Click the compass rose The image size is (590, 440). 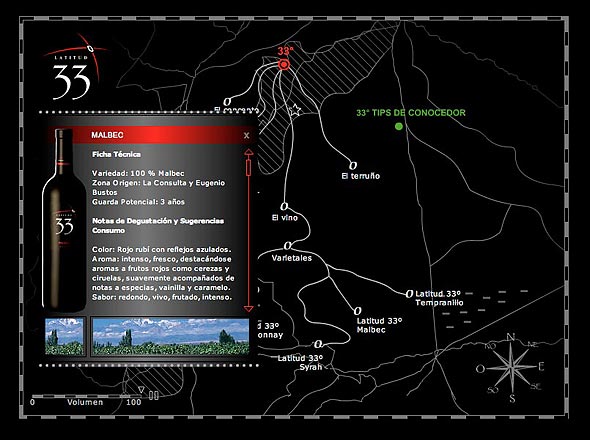pyautogui.click(x=512, y=367)
